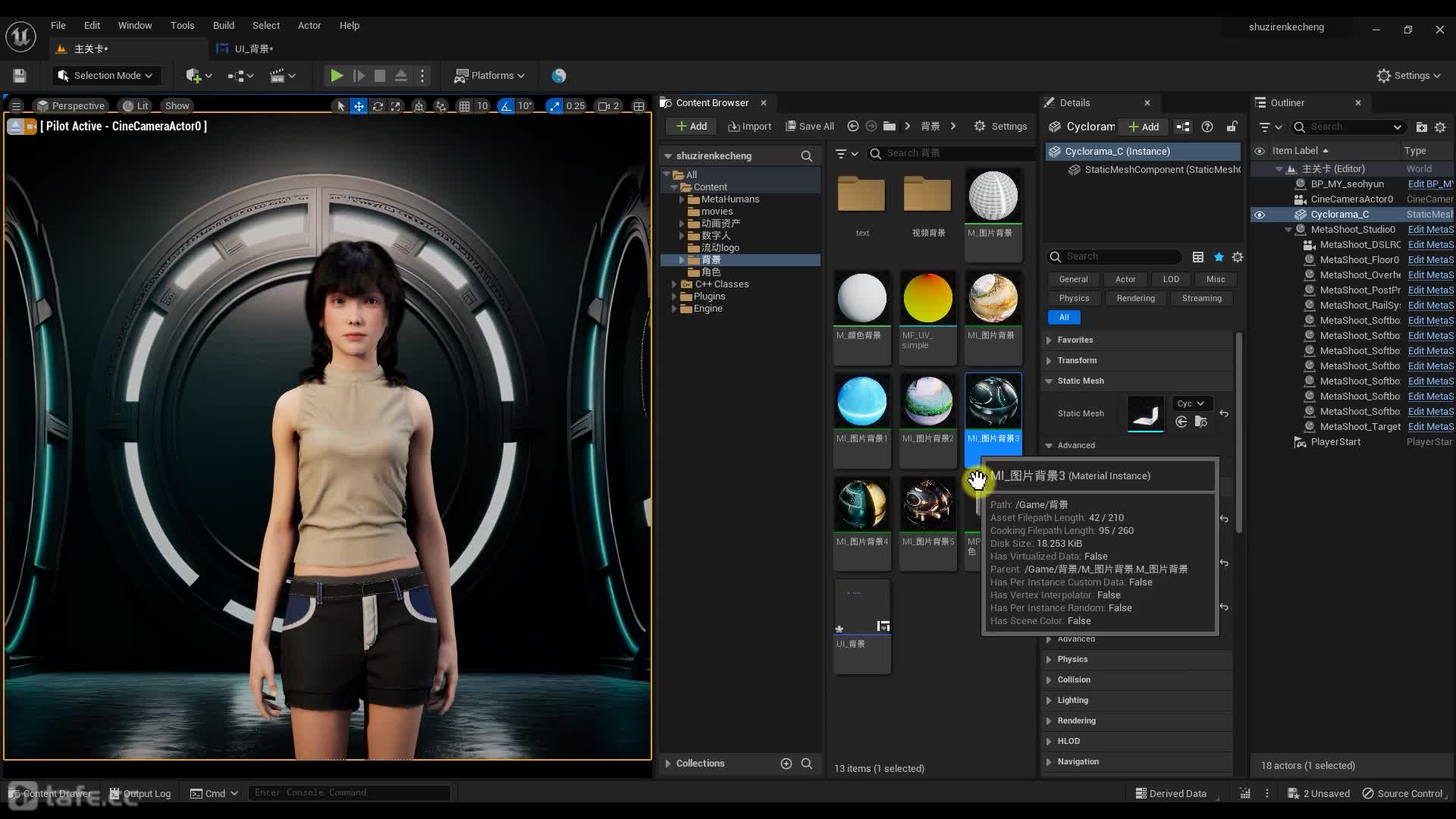
Task: Switch to the UI_背景 tab
Action: pos(254,49)
